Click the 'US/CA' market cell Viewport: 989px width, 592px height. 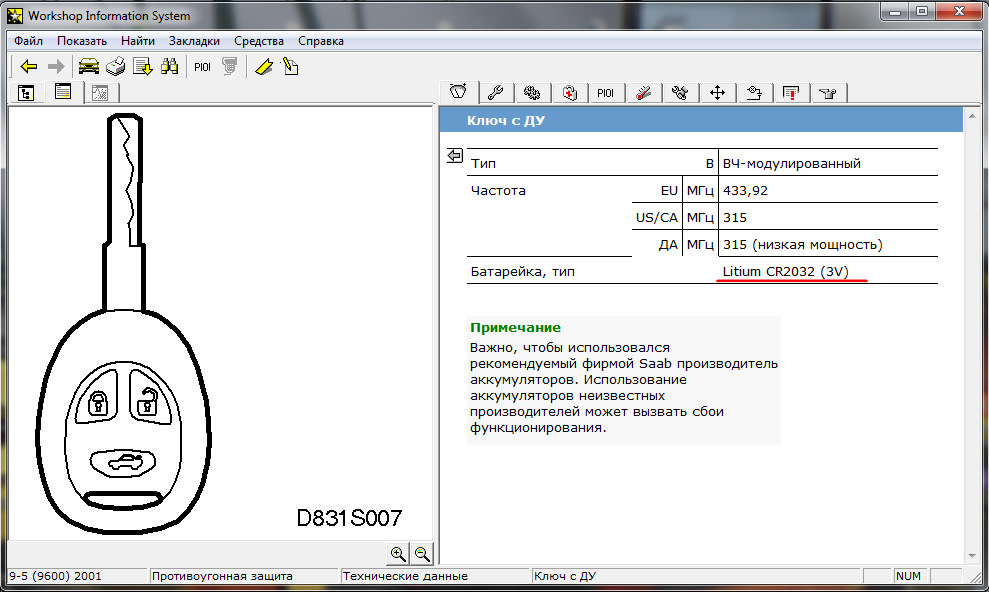click(x=657, y=218)
